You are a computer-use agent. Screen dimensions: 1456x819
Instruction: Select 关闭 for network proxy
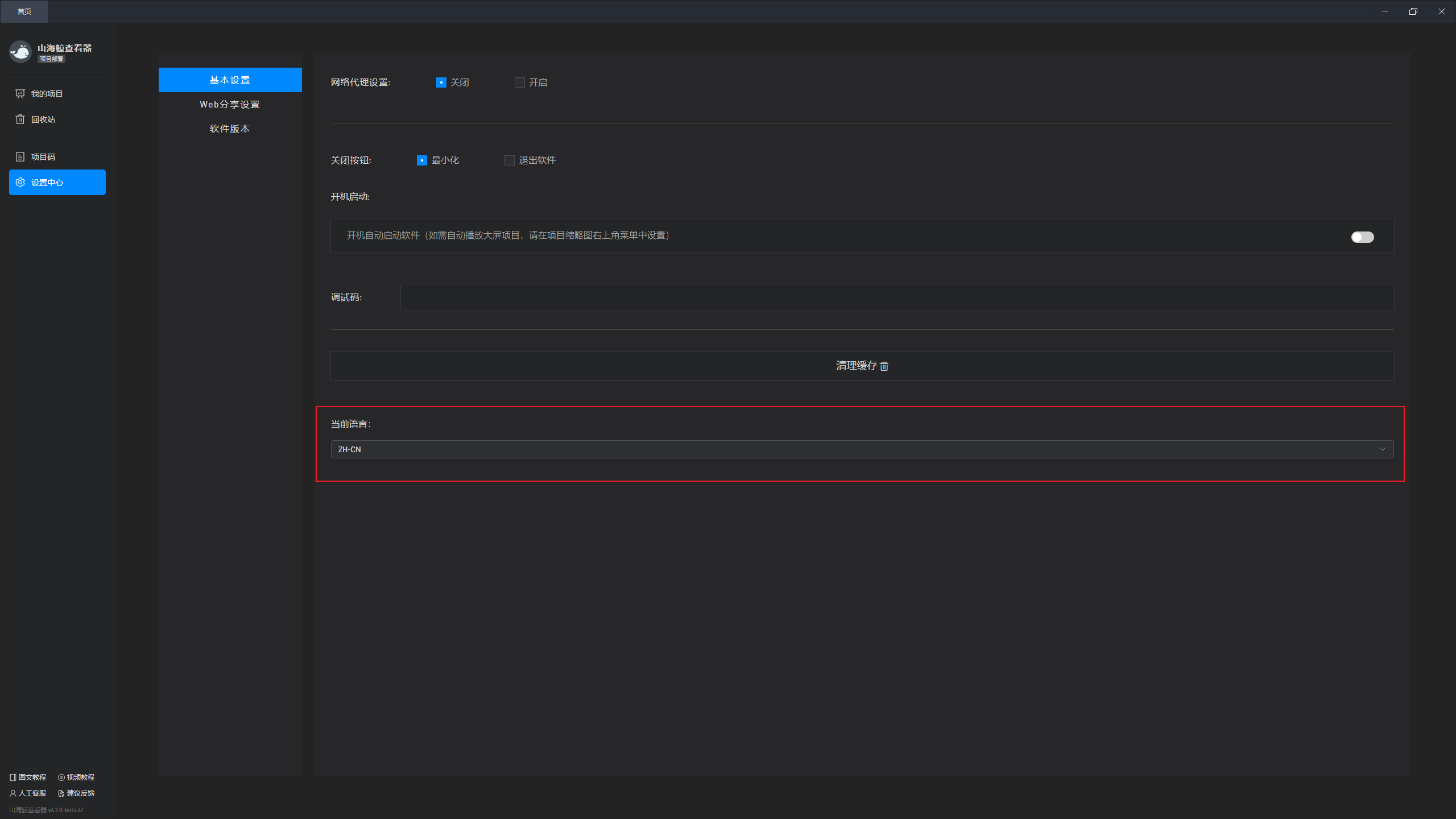(441, 82)
